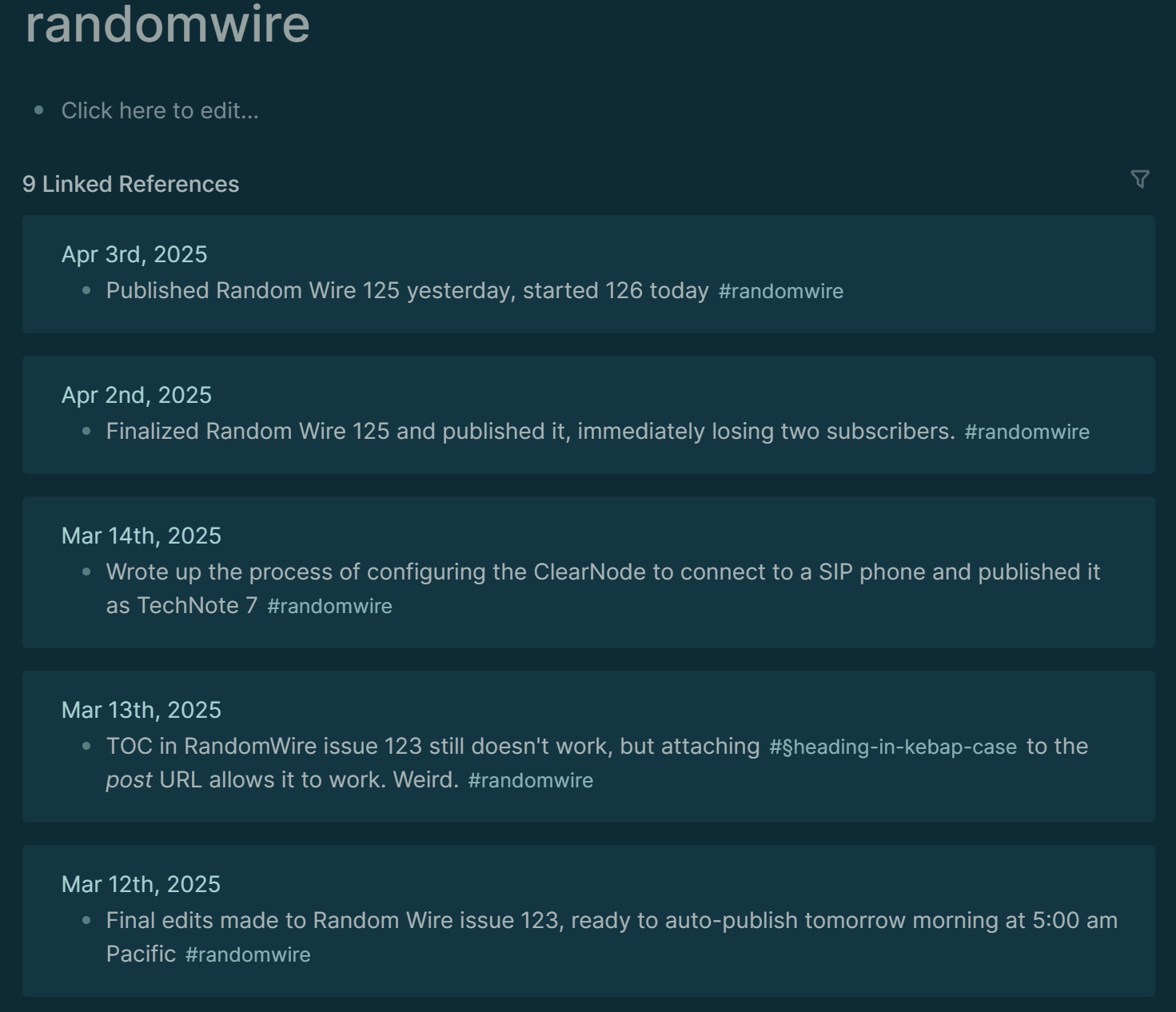Open the Apr 3rd, 2025 journal page
The height and width of the screenshot is (1012, 1176).
pyautogui.click(x=134, y=253)
